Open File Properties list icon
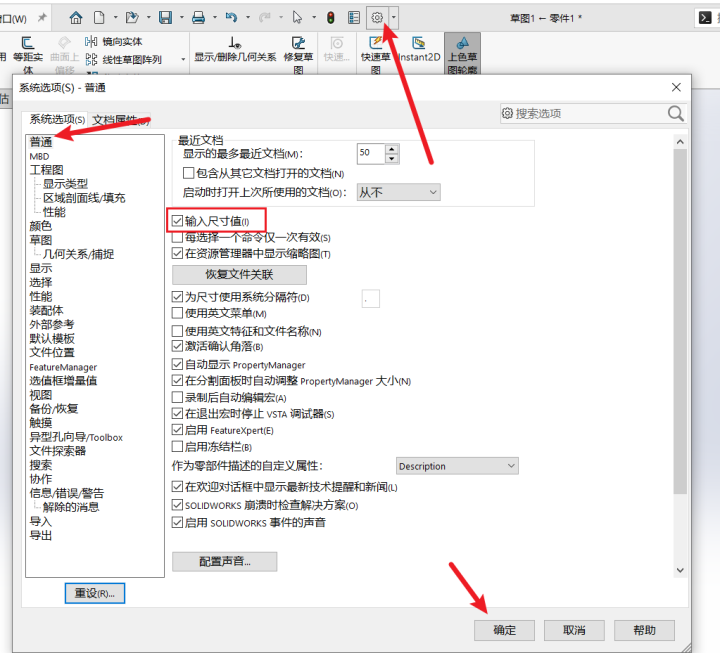The image size is (720, 653). (x=354, y=18)
